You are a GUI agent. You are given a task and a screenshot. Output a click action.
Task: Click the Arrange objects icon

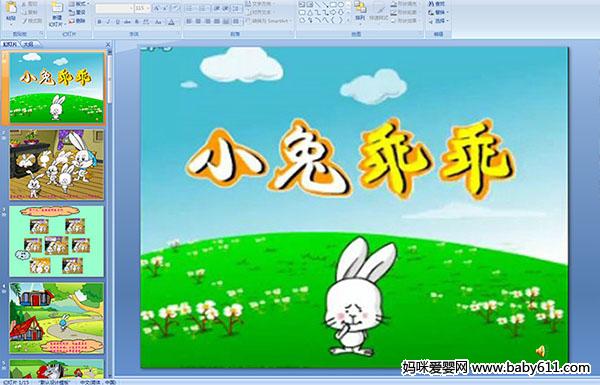360,7
